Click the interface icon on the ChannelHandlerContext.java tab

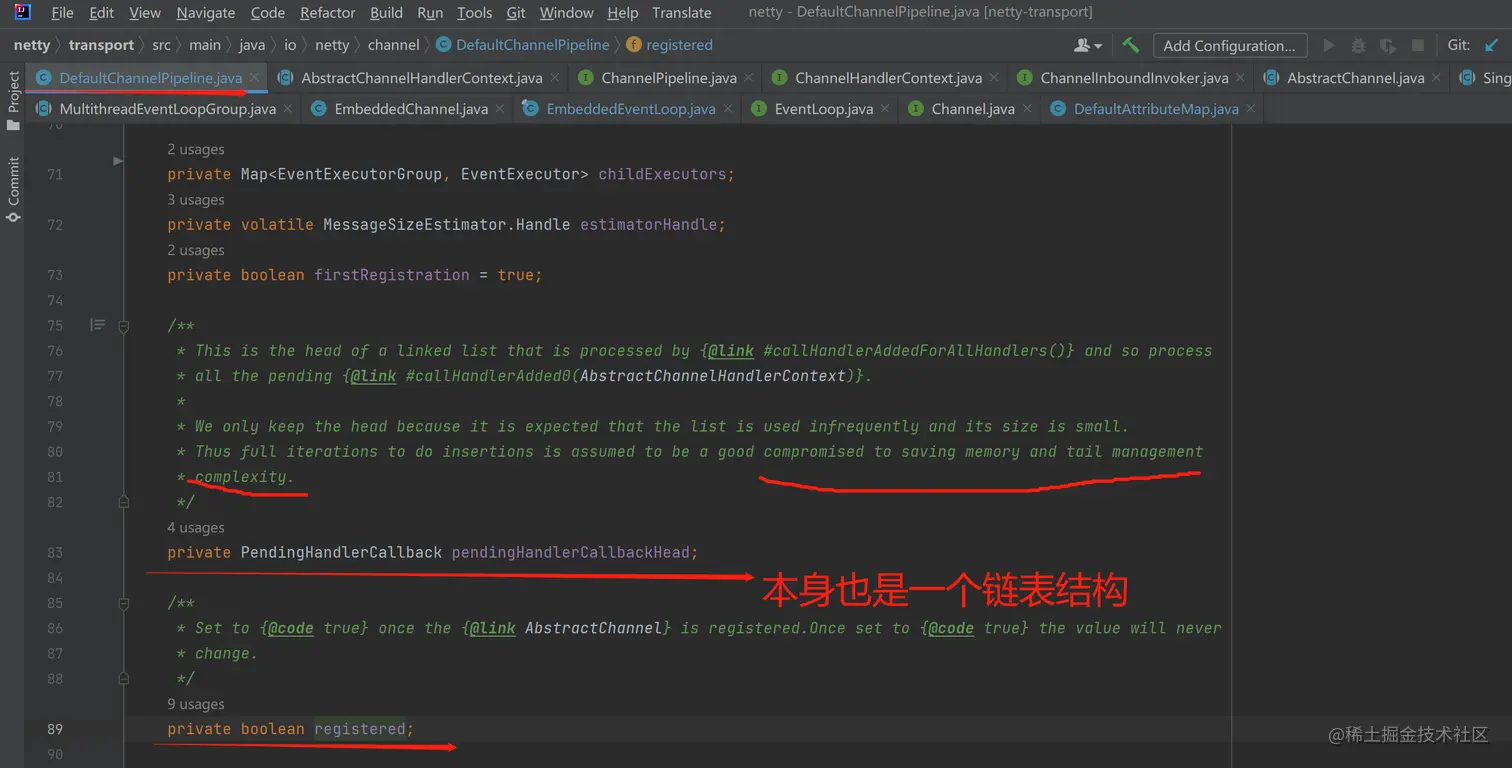tap(780, 77)
